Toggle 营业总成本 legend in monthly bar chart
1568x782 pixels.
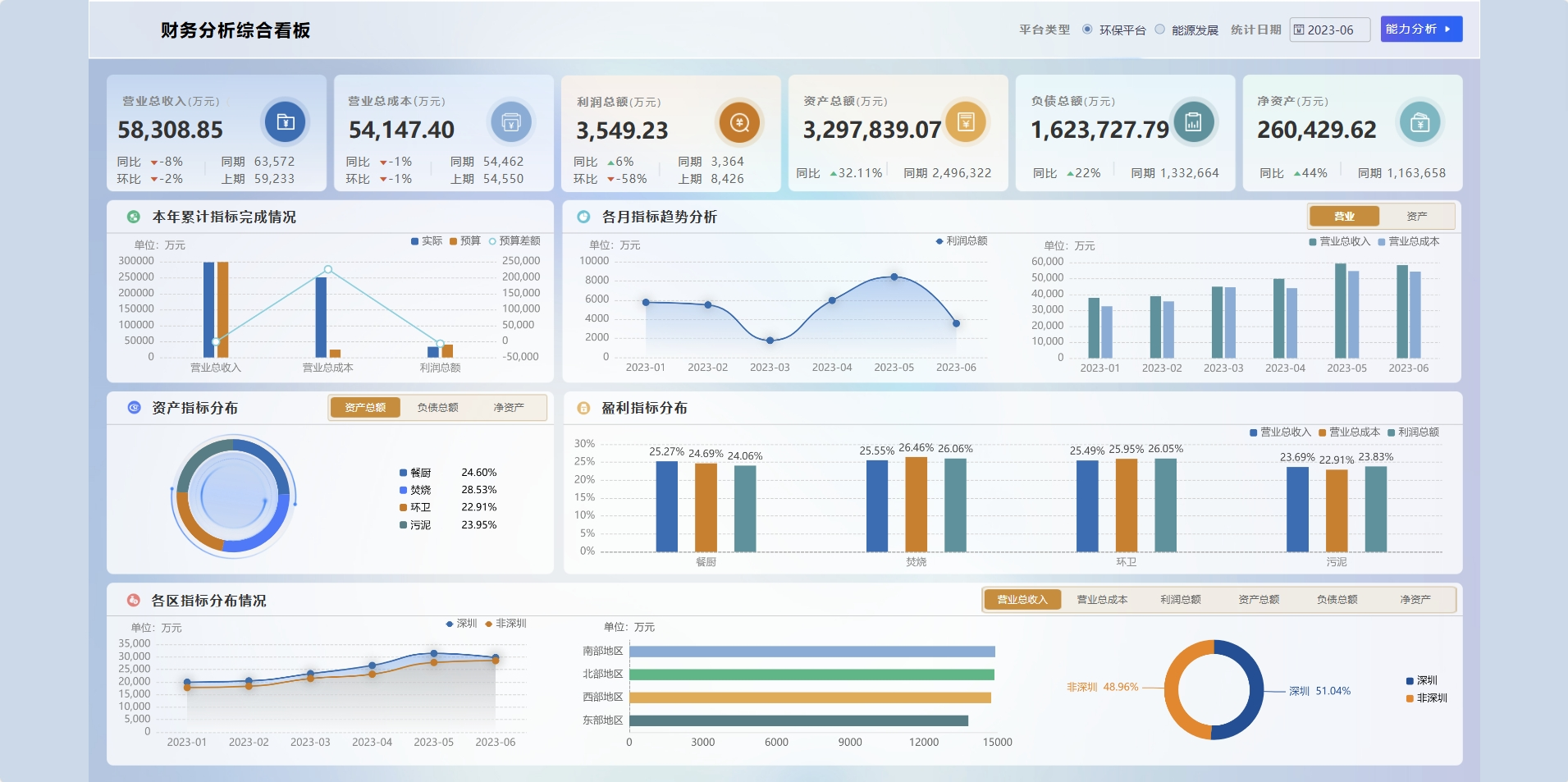(x=1409, y=241)
